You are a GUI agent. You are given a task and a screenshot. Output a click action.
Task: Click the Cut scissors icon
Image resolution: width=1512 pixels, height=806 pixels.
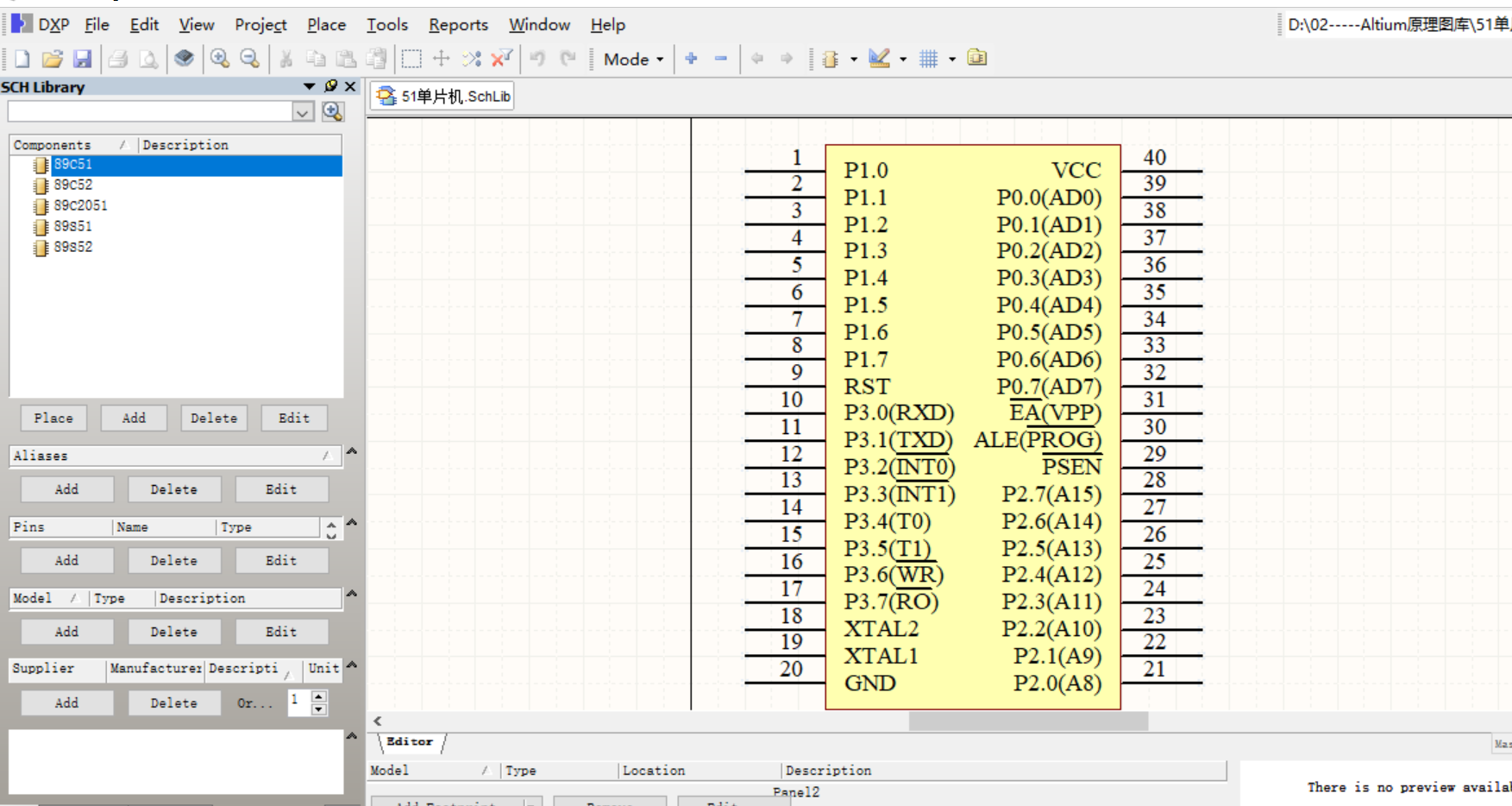(x=285, y=59)
